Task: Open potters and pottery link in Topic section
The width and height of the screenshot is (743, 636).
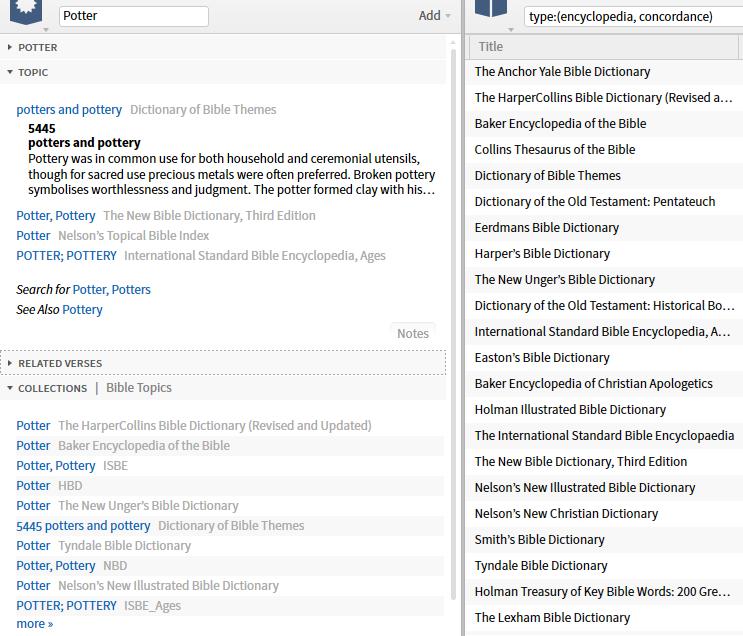Action: pyautogui.click(x=69, y=109)
